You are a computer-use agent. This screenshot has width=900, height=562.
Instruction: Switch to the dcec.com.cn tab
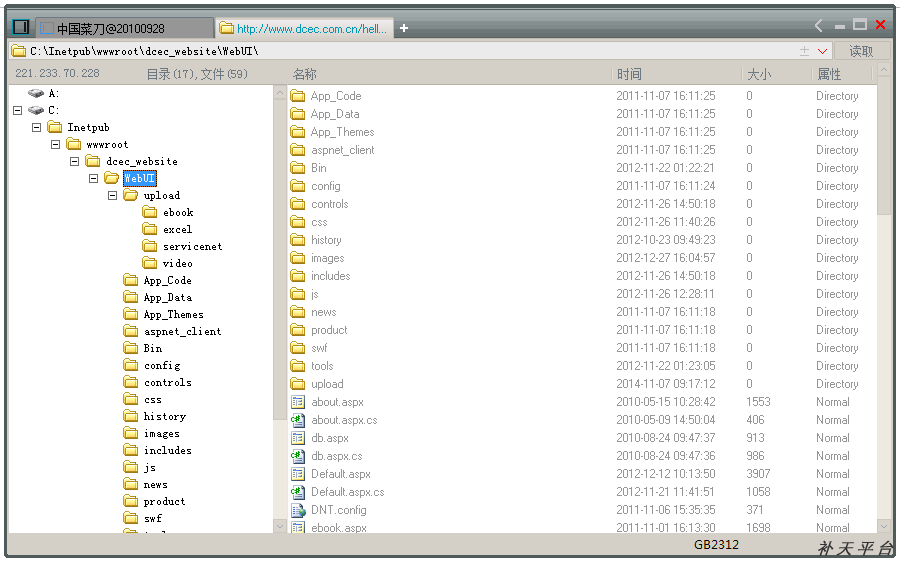coord(305,28)
